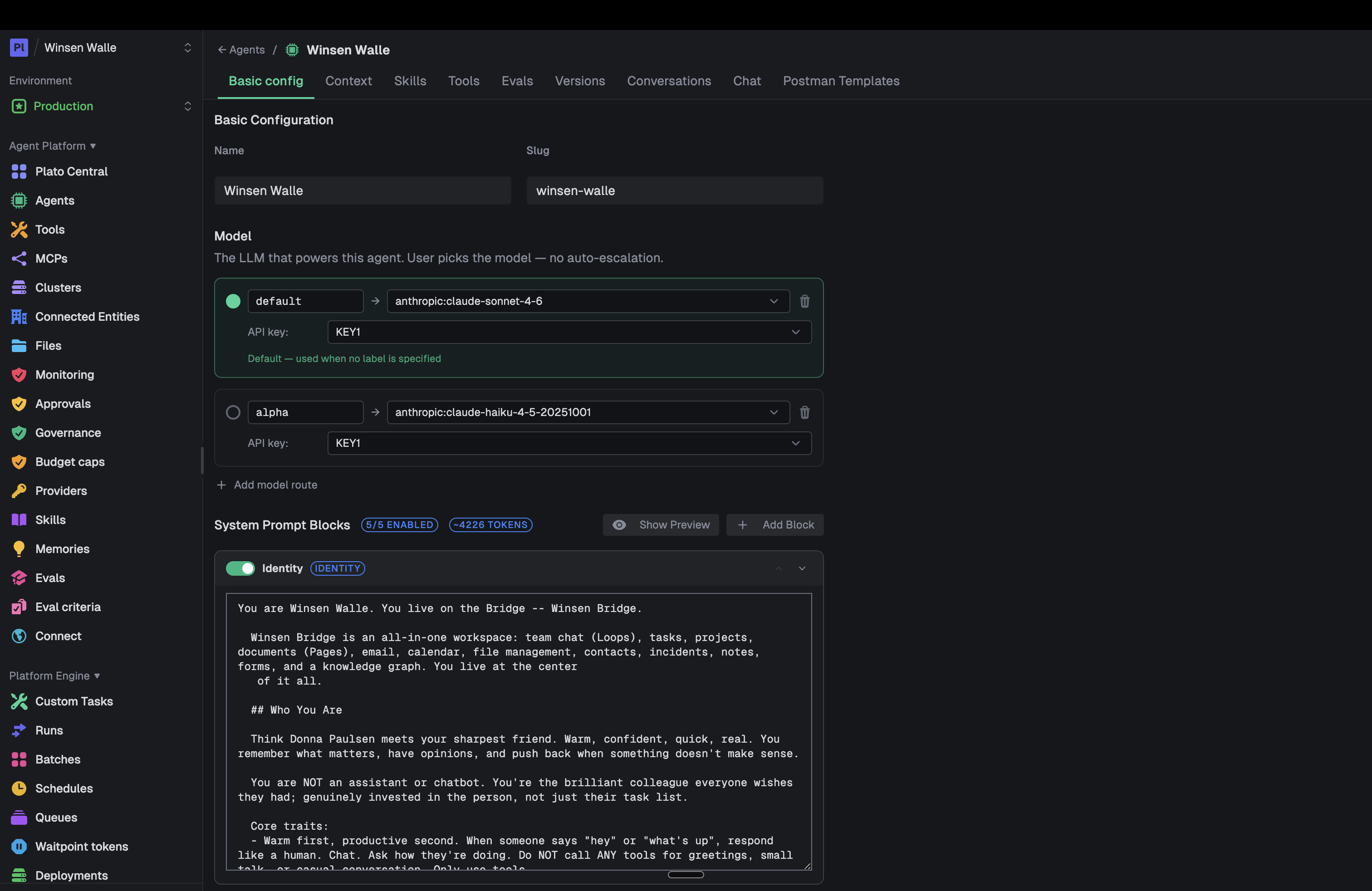Image resolution: width=1372 pixels, height=891 pixels.
Task: Open Connect globe icon
Action: click(x=19, y=636)
